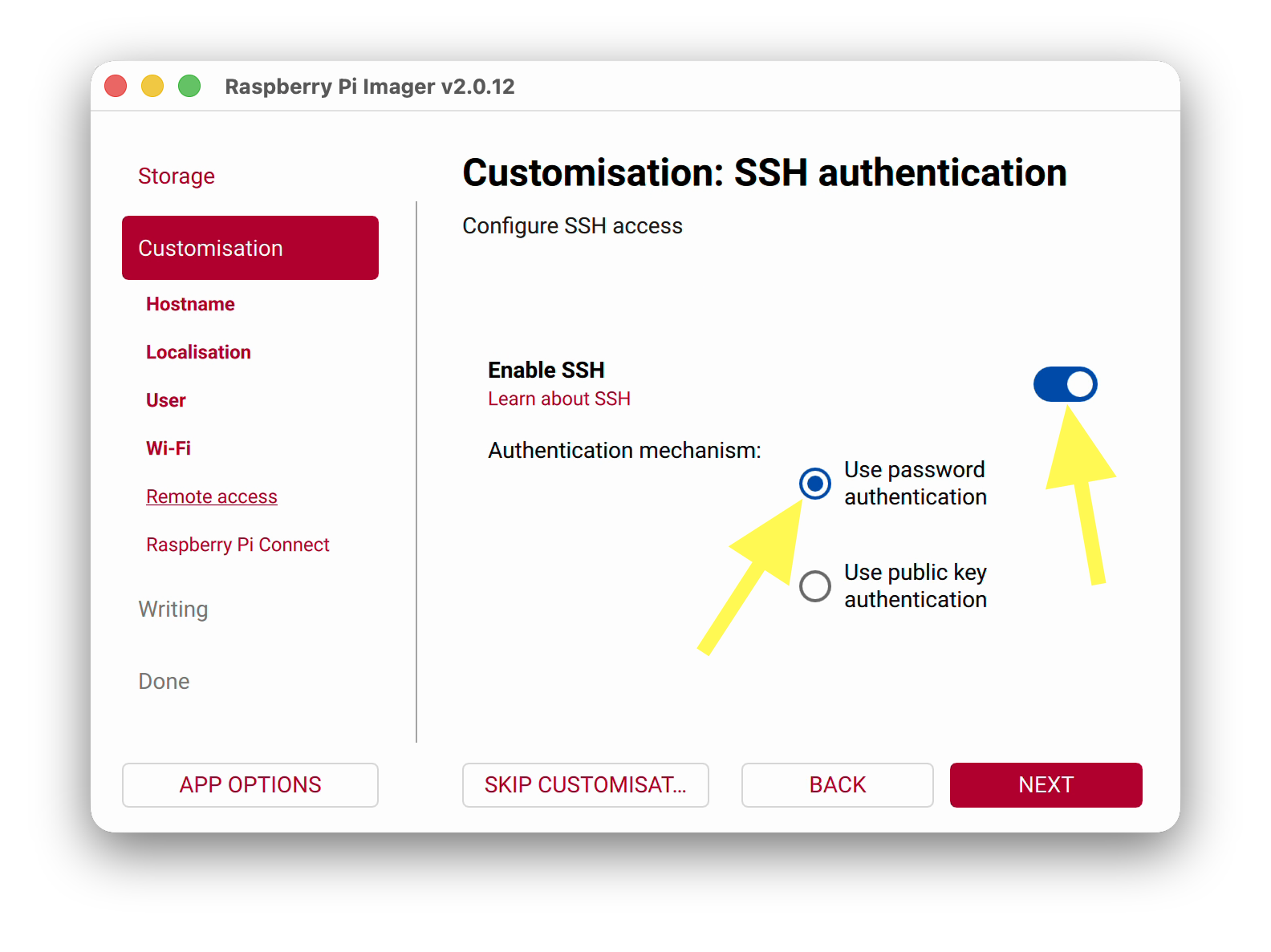
Task: Open the Remote access section
Action: (x=212, y=496)
